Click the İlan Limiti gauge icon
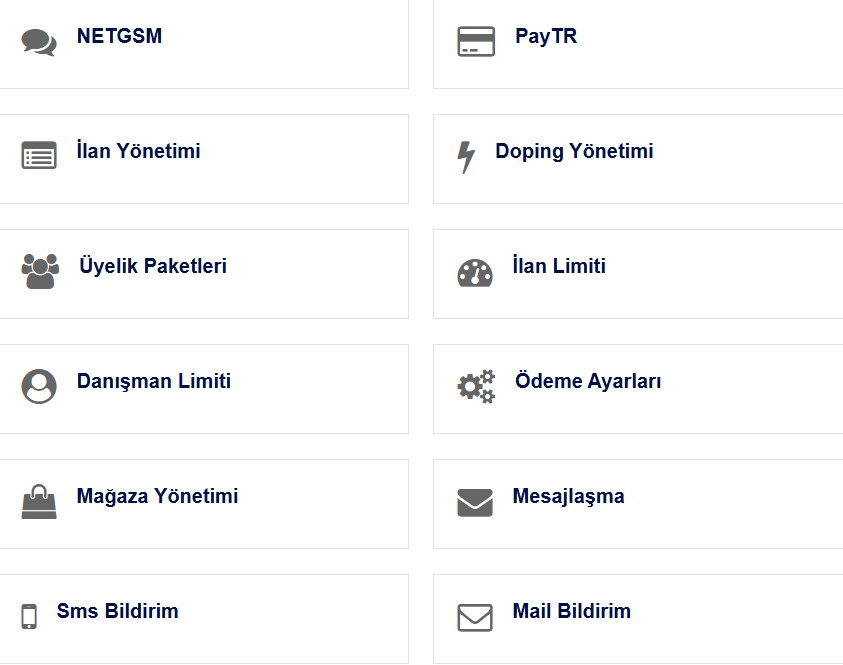843x665 pixels. coord(475,273)
